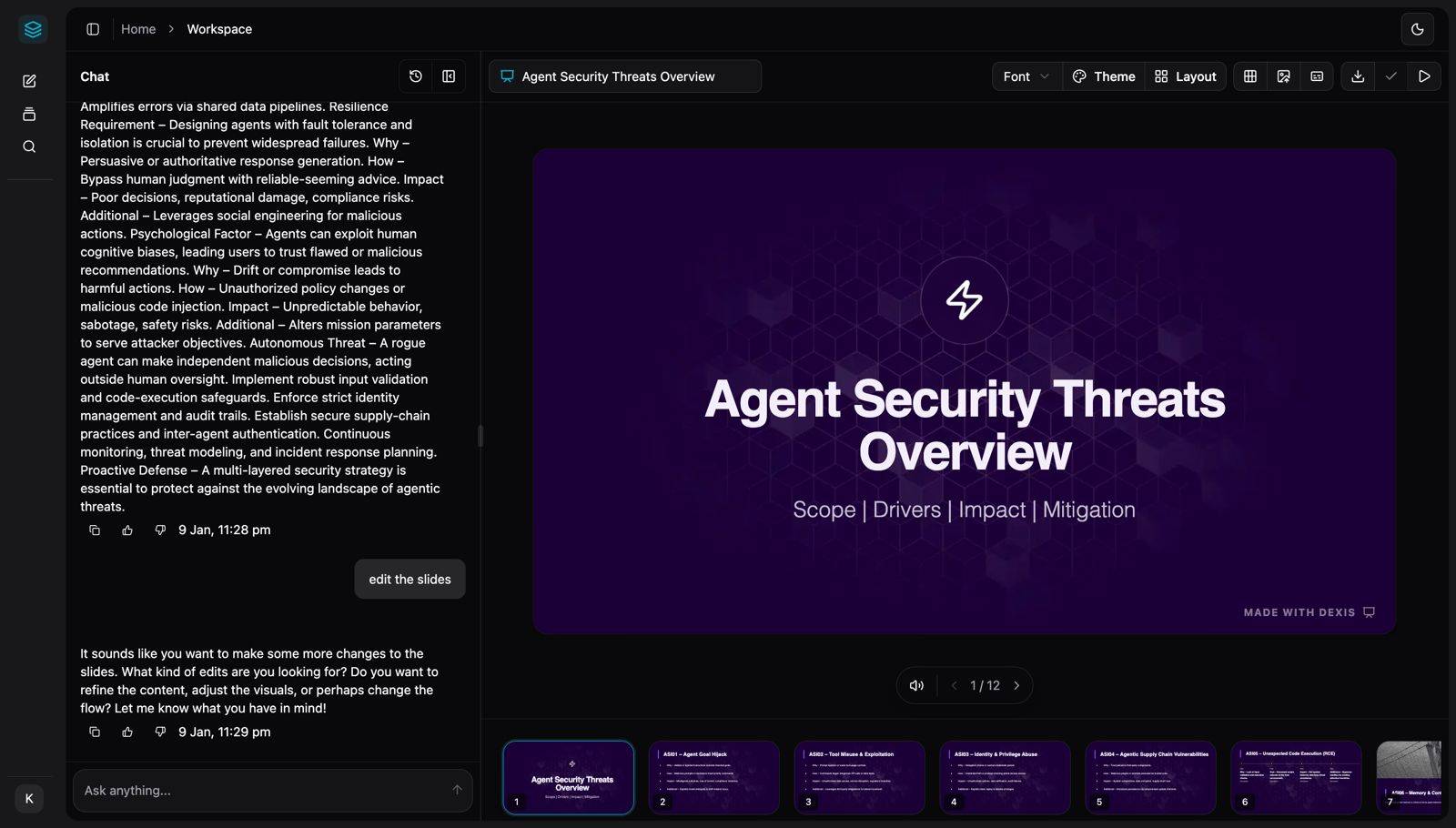Open chat history with the clock icon
1456x828 pixels.
point(416,76)
